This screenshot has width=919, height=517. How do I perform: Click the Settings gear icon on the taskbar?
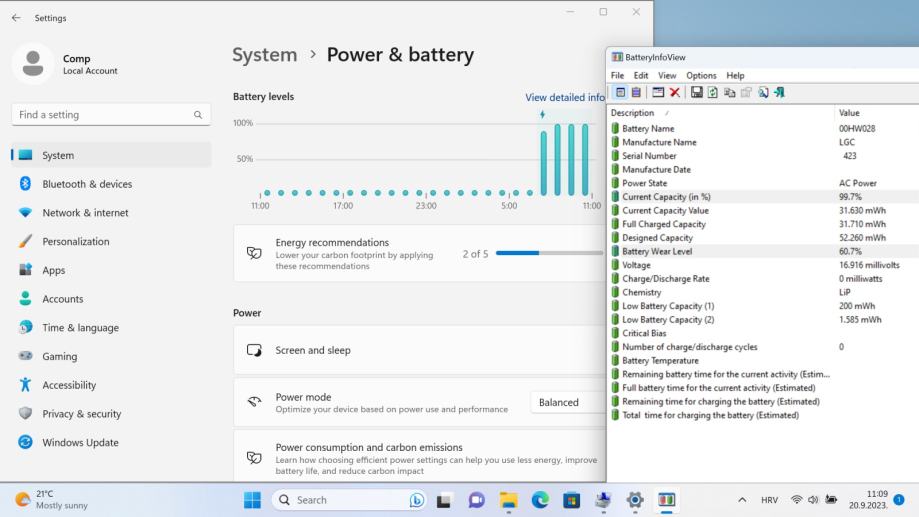635,500
